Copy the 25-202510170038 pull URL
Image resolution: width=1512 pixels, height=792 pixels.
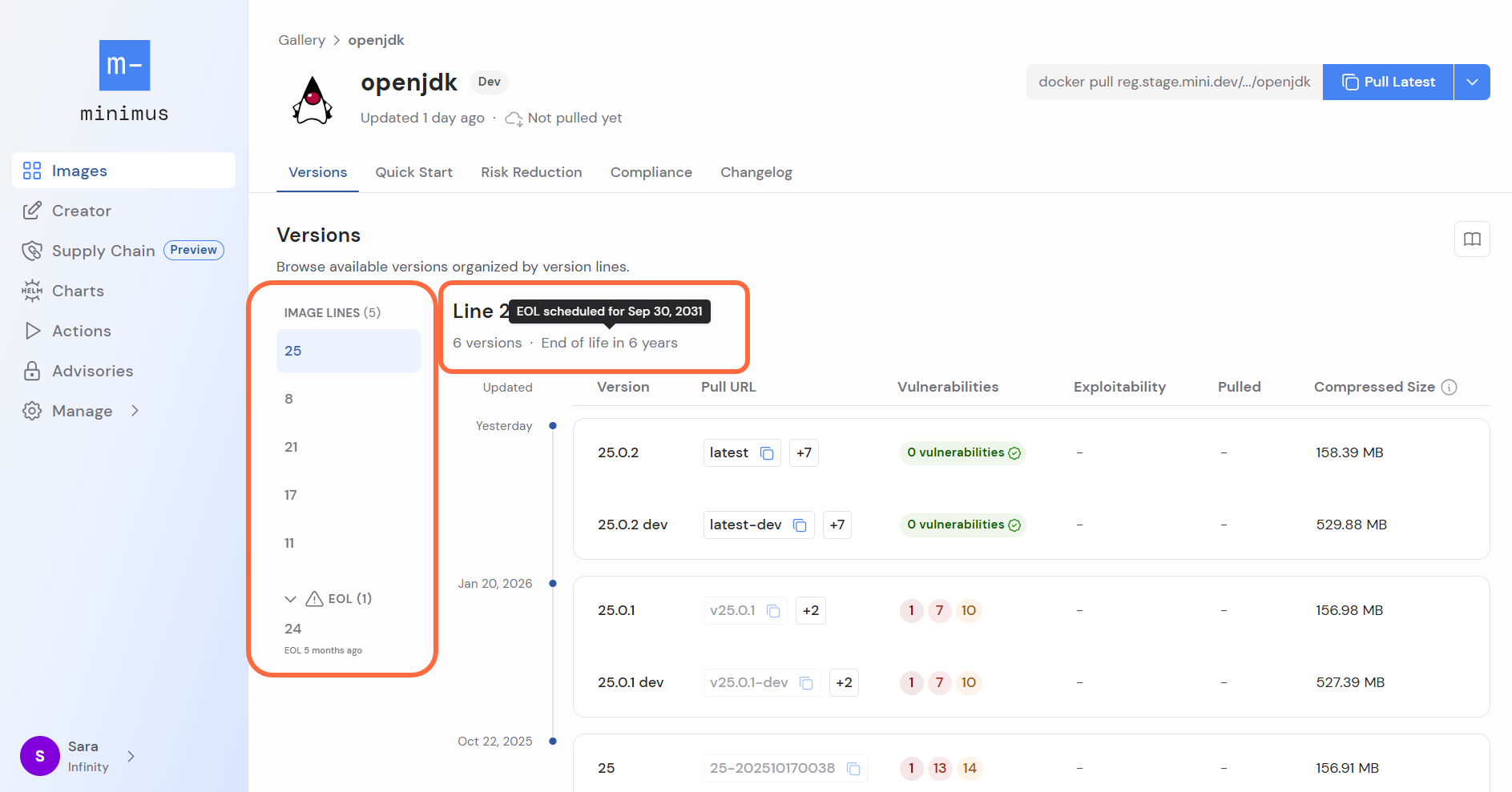pos(853,769)
